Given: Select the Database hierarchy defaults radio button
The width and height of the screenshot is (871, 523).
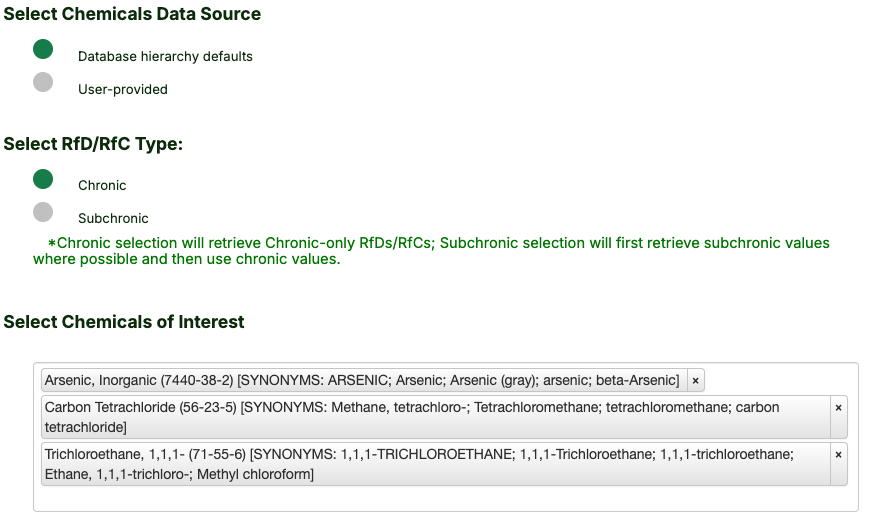Looking at the screenshot, I should [43, 50].
